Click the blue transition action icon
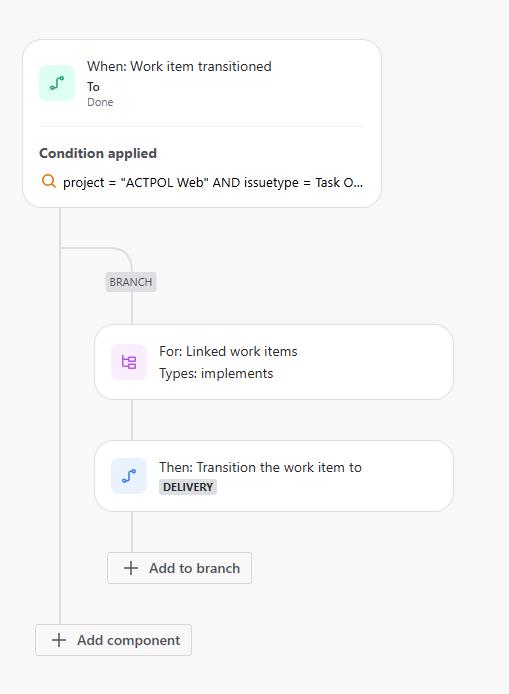 pos(129,476)
